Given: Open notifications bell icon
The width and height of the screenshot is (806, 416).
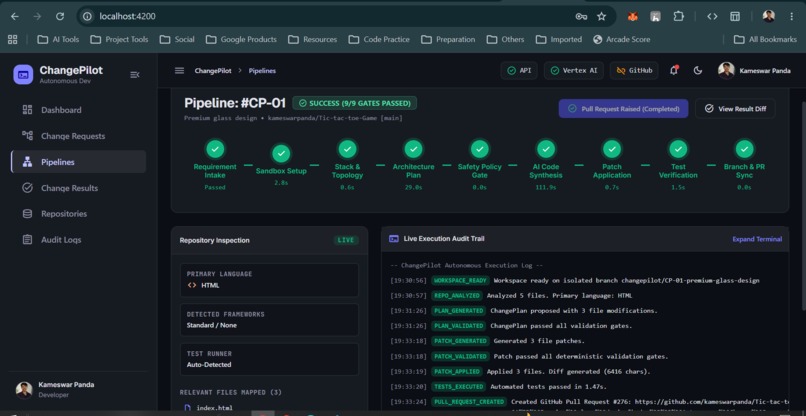Looking at the screenshot, I should [674, 70].
